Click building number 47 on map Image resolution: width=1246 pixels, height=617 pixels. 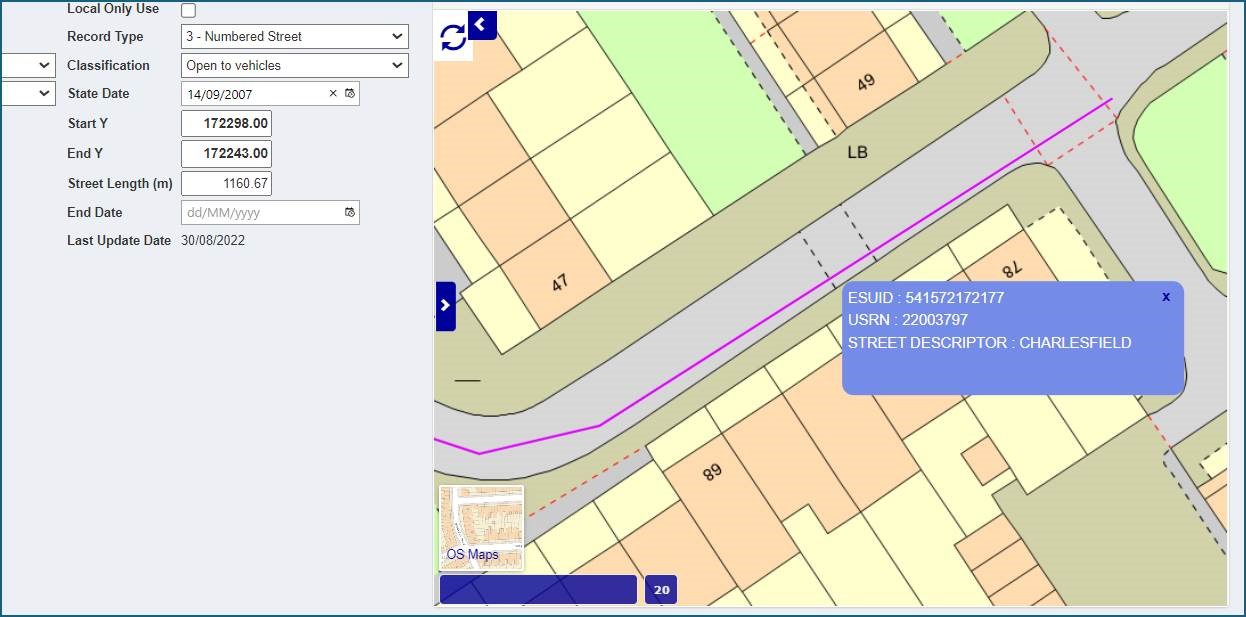[x=560, y=283]
